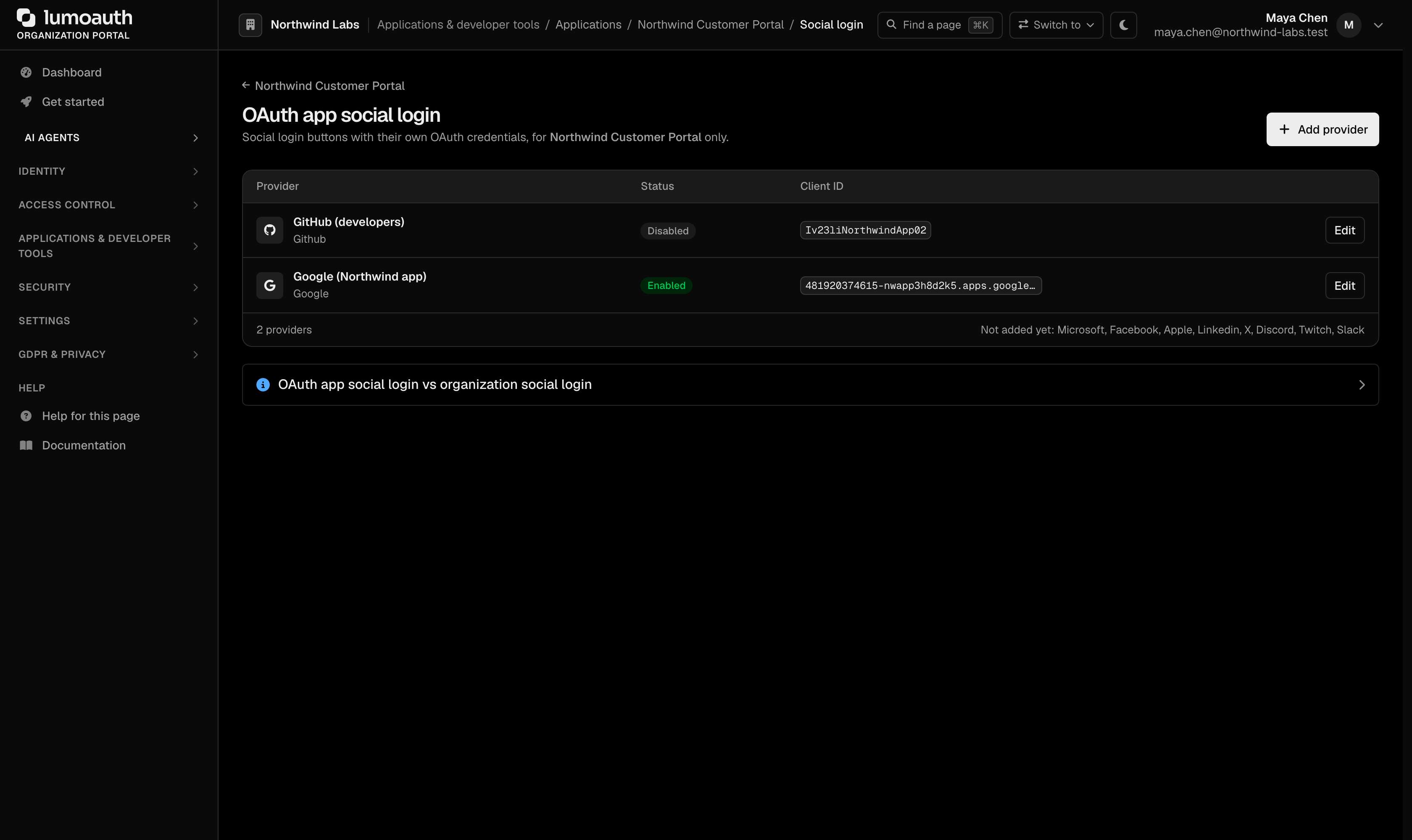Click the Help for this page question icon
Image resolution: width=1412 pixels, height=840 pixels.
pyautogui.click(x=26, y=416)
